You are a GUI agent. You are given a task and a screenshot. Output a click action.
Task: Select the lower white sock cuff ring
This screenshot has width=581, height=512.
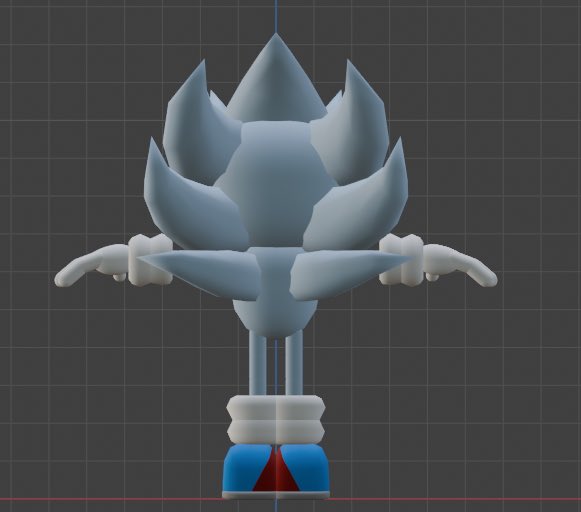point(276,431)
